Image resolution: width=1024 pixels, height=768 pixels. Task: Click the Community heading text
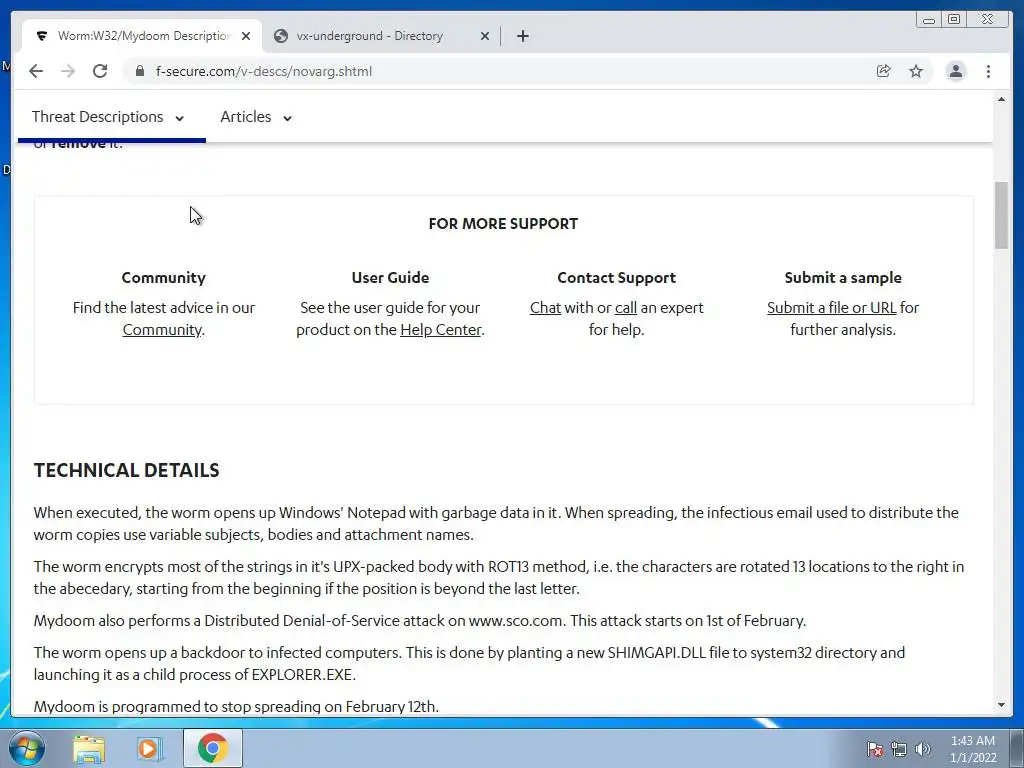pyautogui.click(x=163, y=278)
